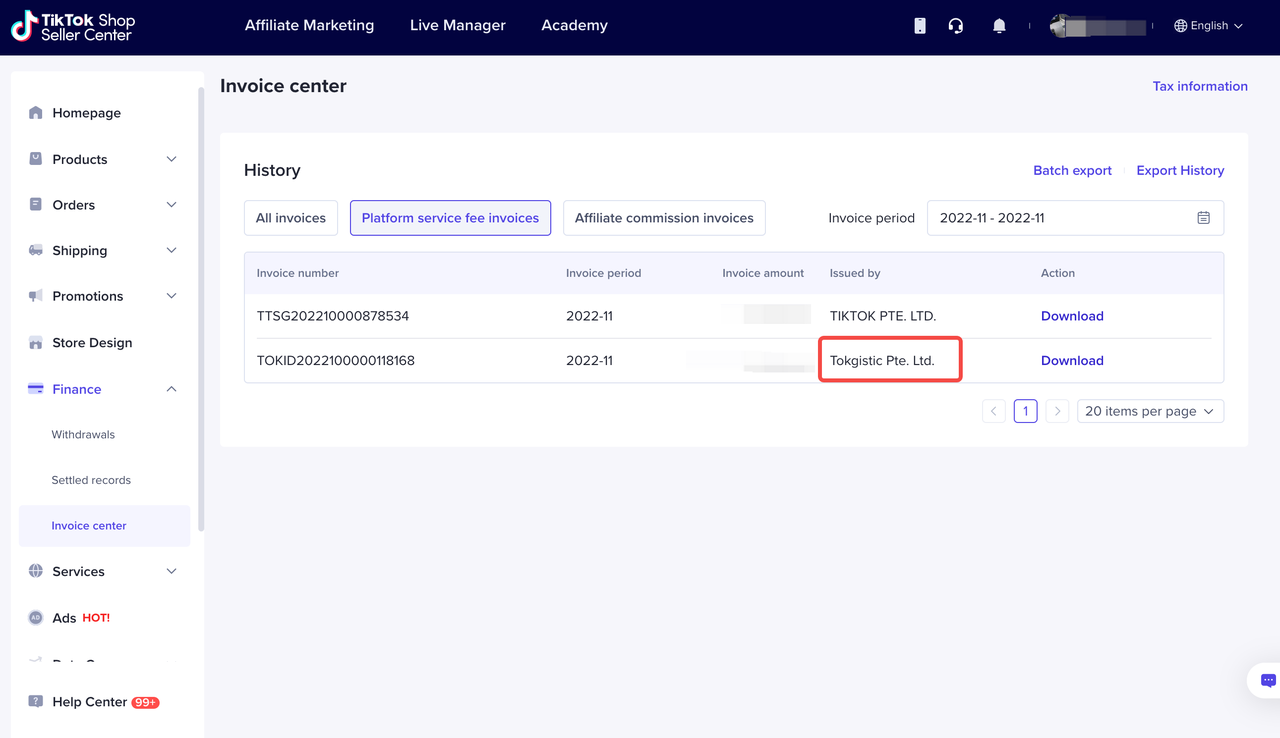The image size is (1280, 738).
Task: Open customer support headset icon
Action: point(956,26)
